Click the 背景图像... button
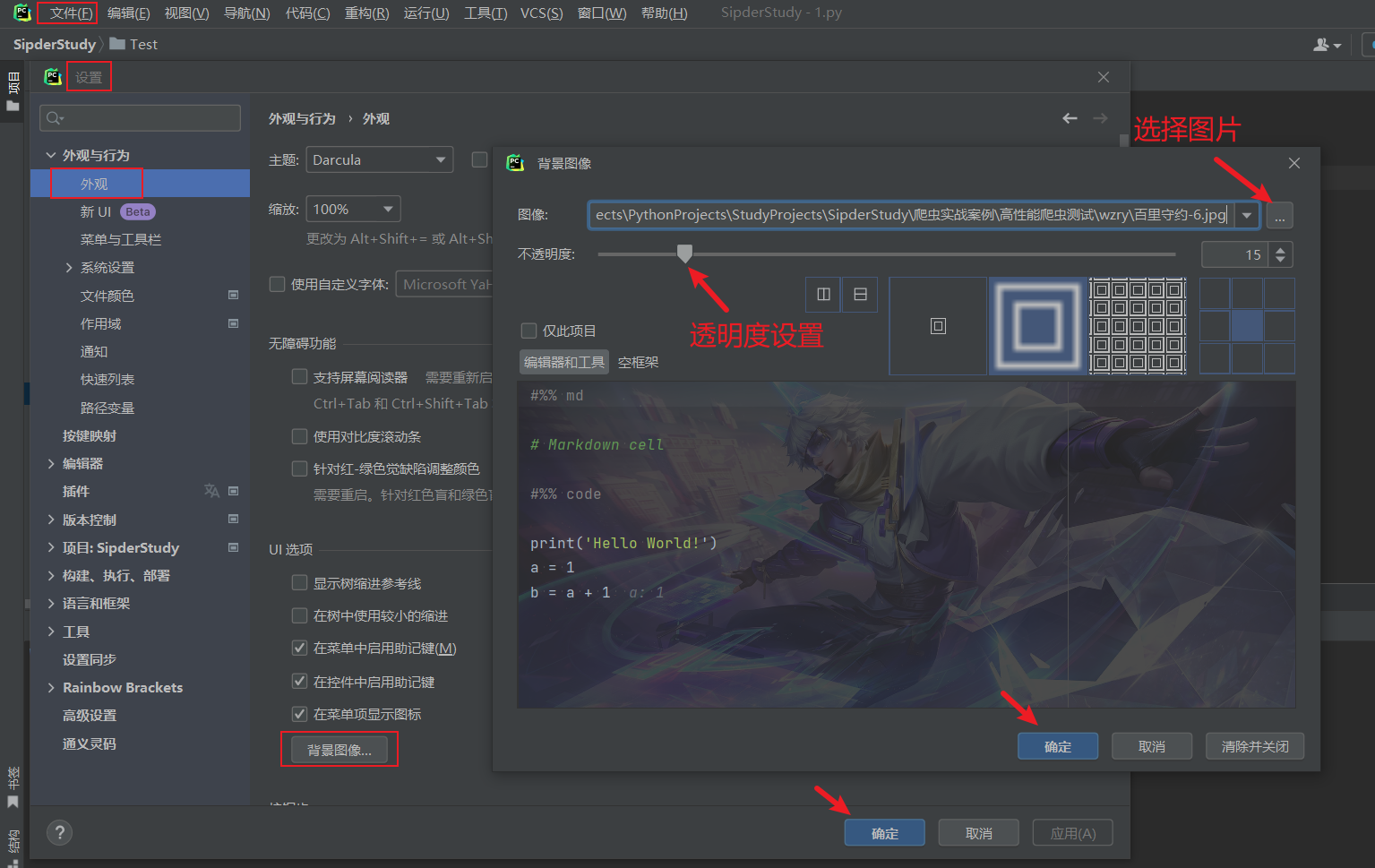This screenshot has height=868, width=1375. 339,750
